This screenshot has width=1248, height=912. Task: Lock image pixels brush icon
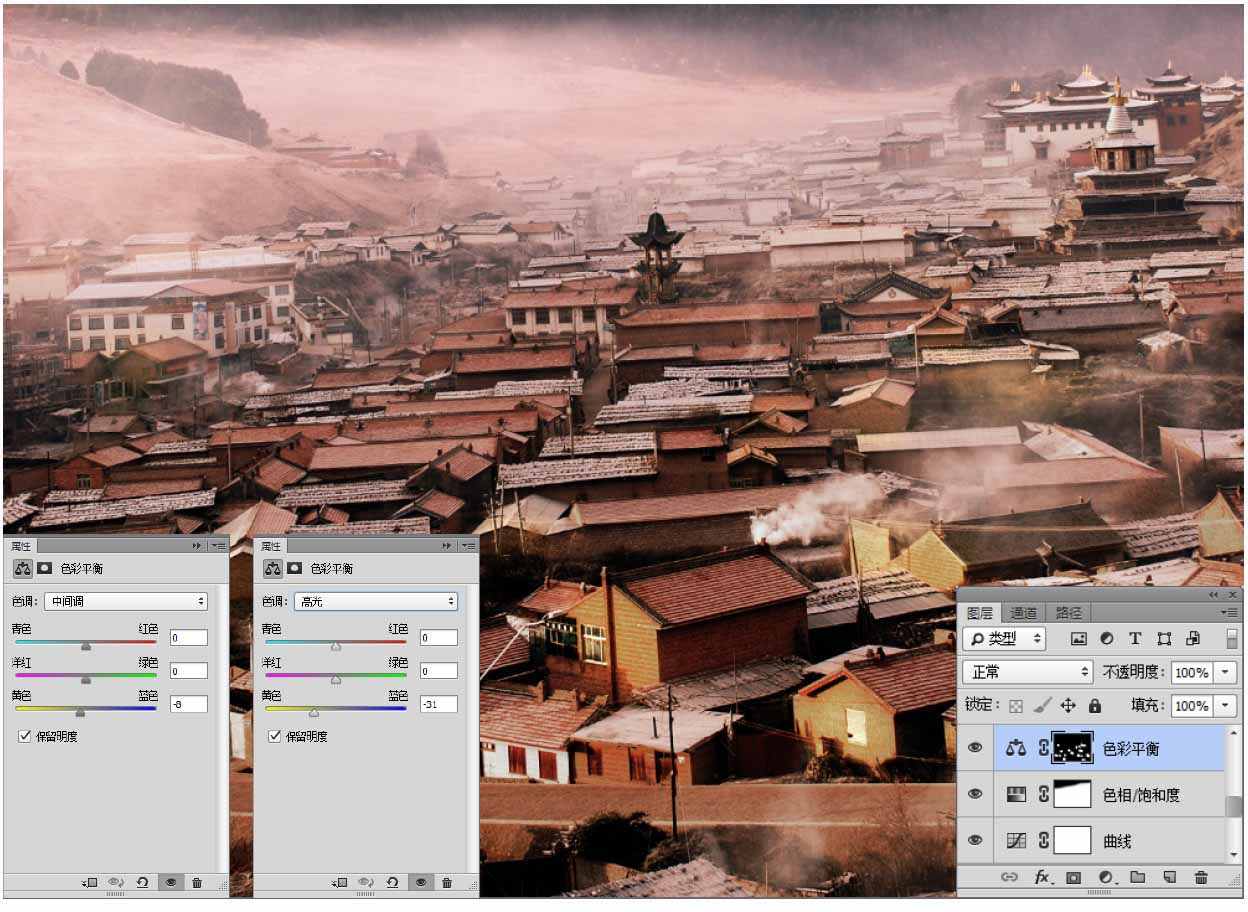click(1041, 705)
